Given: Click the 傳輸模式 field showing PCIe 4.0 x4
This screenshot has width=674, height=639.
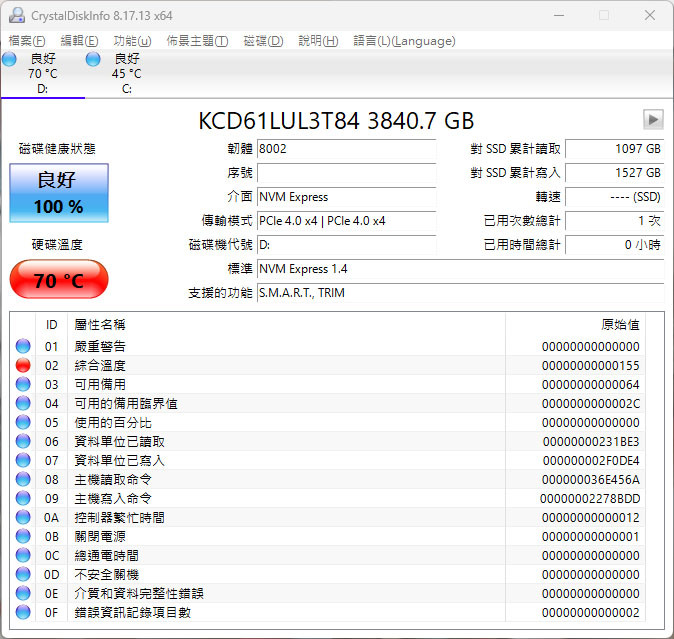Looking at the screenshot, I should [x=346, y=221].
